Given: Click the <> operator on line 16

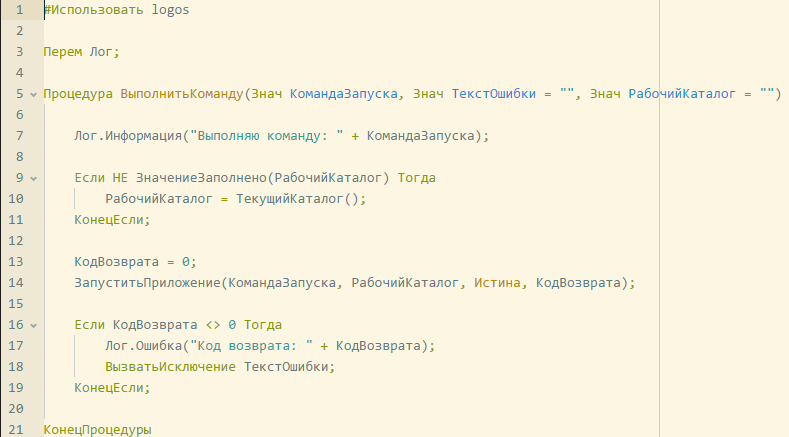Looking at the screenshot, I should [x=213, y=325].
